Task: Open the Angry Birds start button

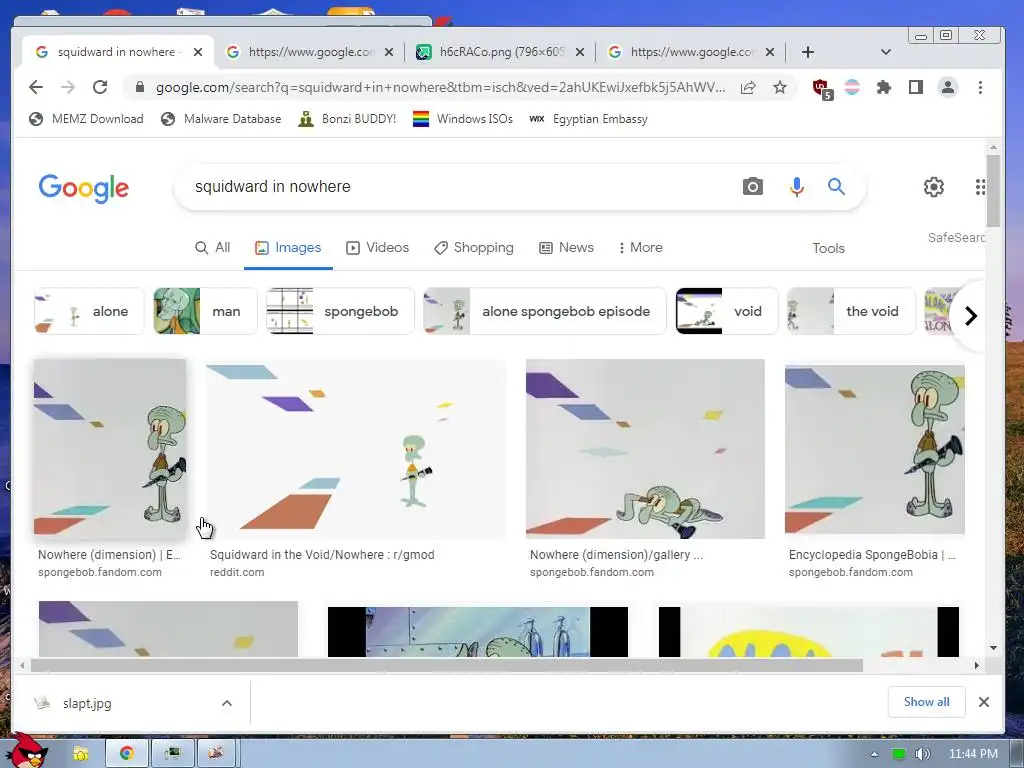Action: coord(26,751)
